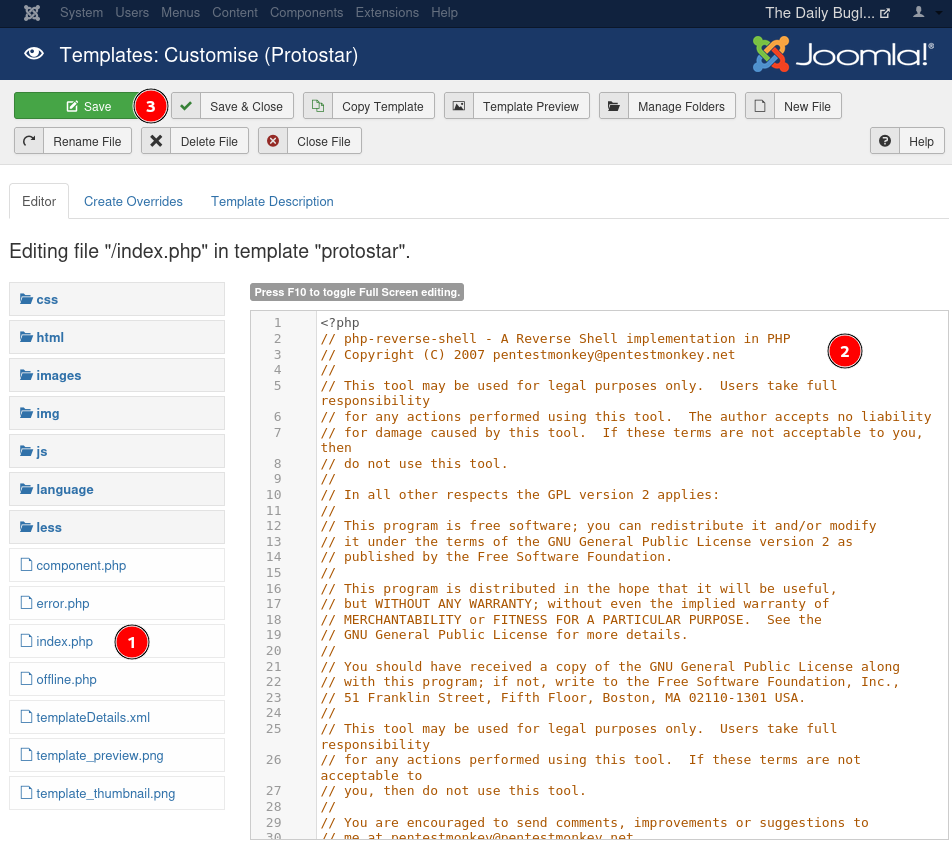Open the index.php file
Screen dimensions: 952x864
[x=64, y=641]
